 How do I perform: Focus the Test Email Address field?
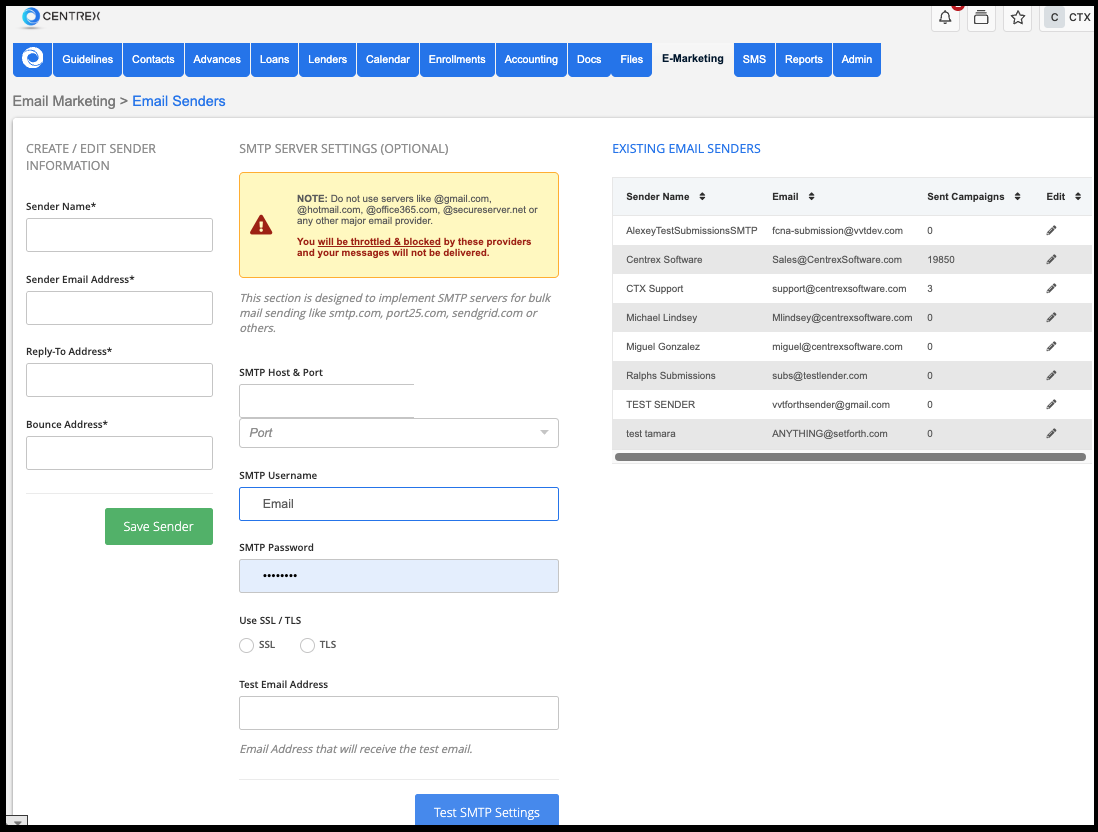(398, 713)
